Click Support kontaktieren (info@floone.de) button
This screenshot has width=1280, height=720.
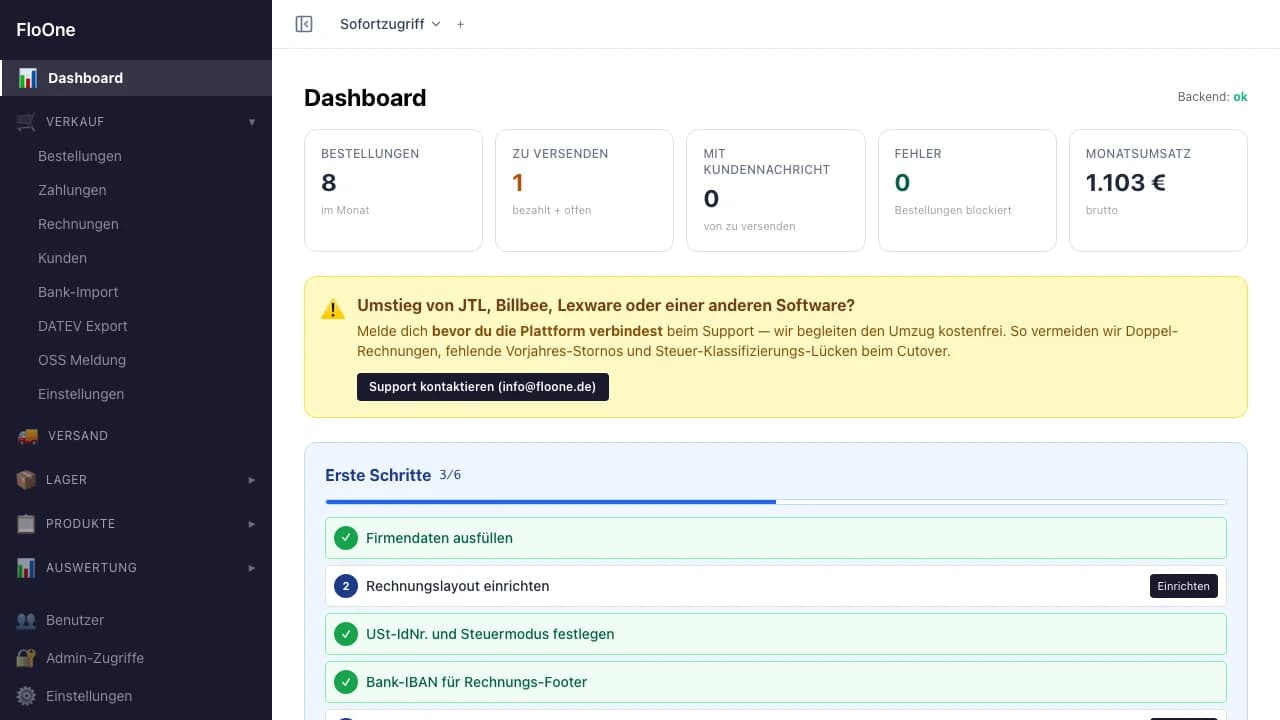click(x=483, y=387)
